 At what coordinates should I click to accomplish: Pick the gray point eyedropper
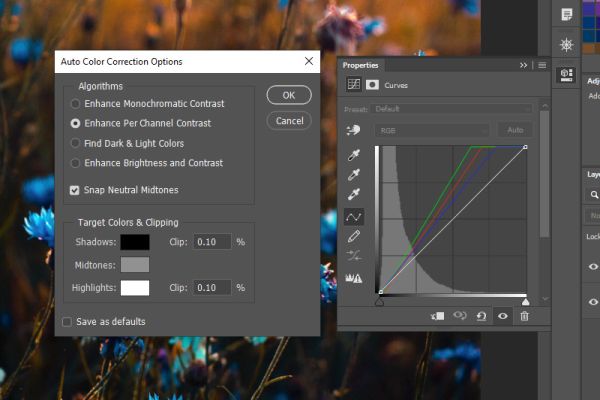[x=354, y=175]
